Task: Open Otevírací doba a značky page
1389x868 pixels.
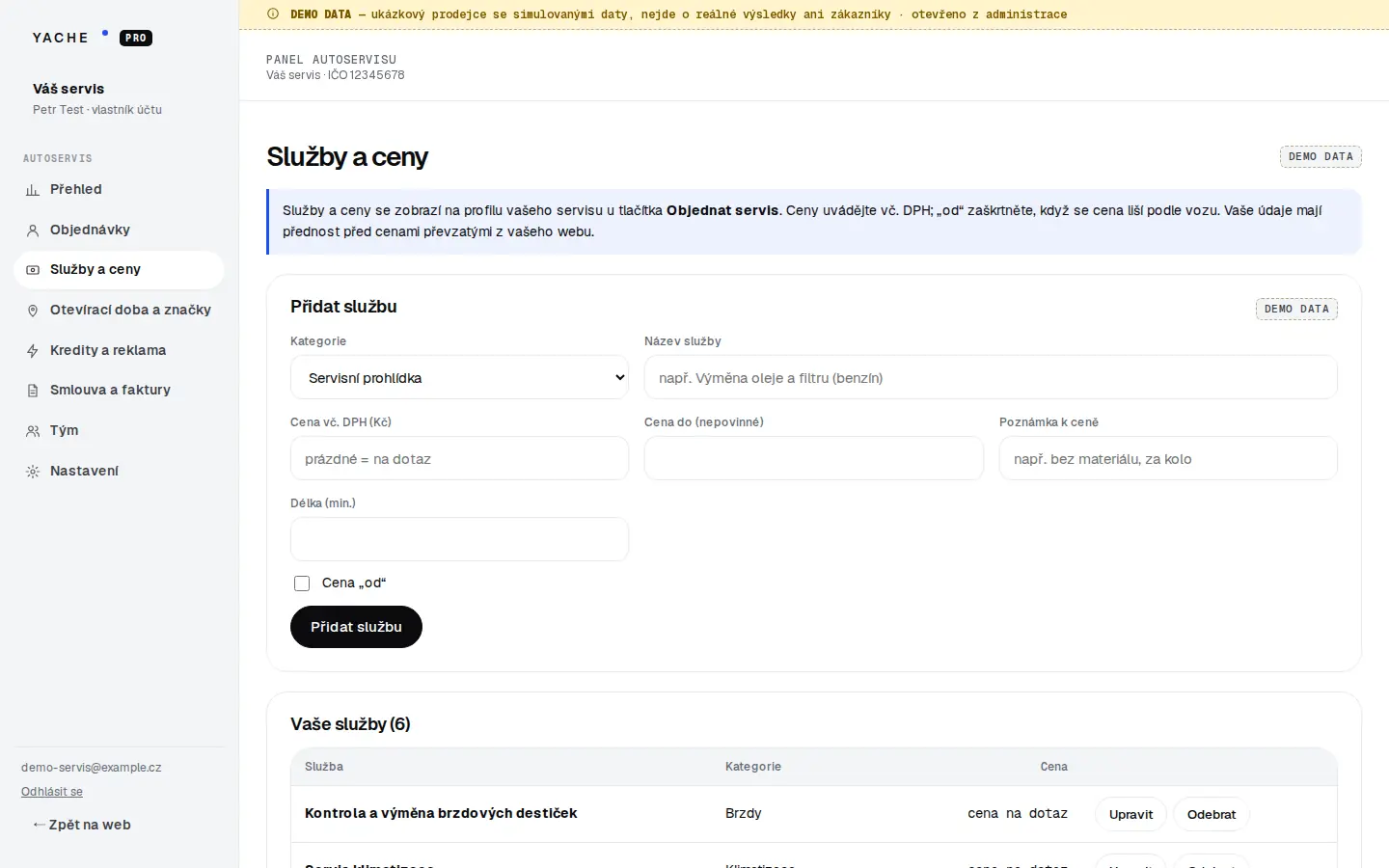Action: coord(119,311)
